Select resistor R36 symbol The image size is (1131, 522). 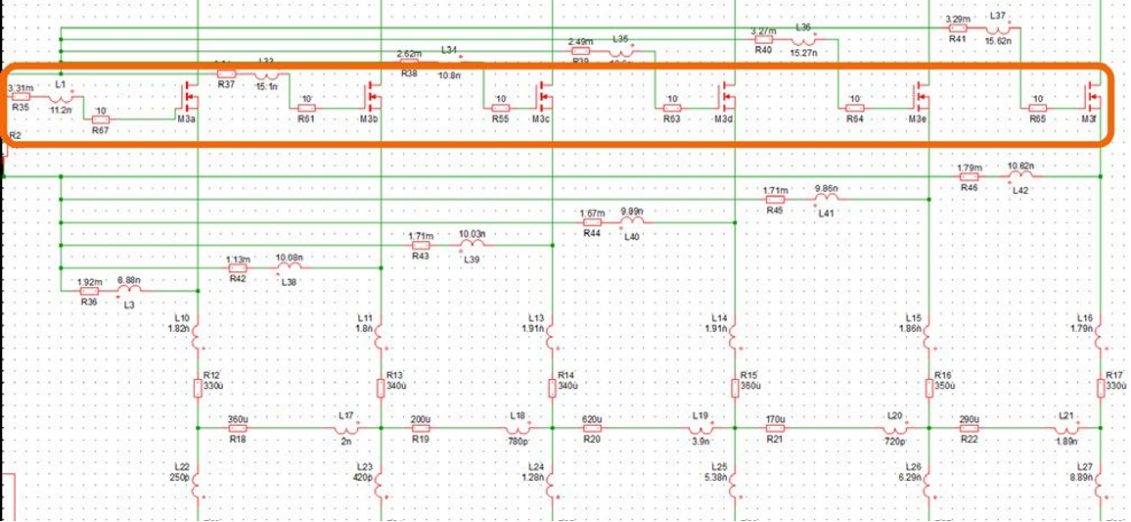point(89,291)
